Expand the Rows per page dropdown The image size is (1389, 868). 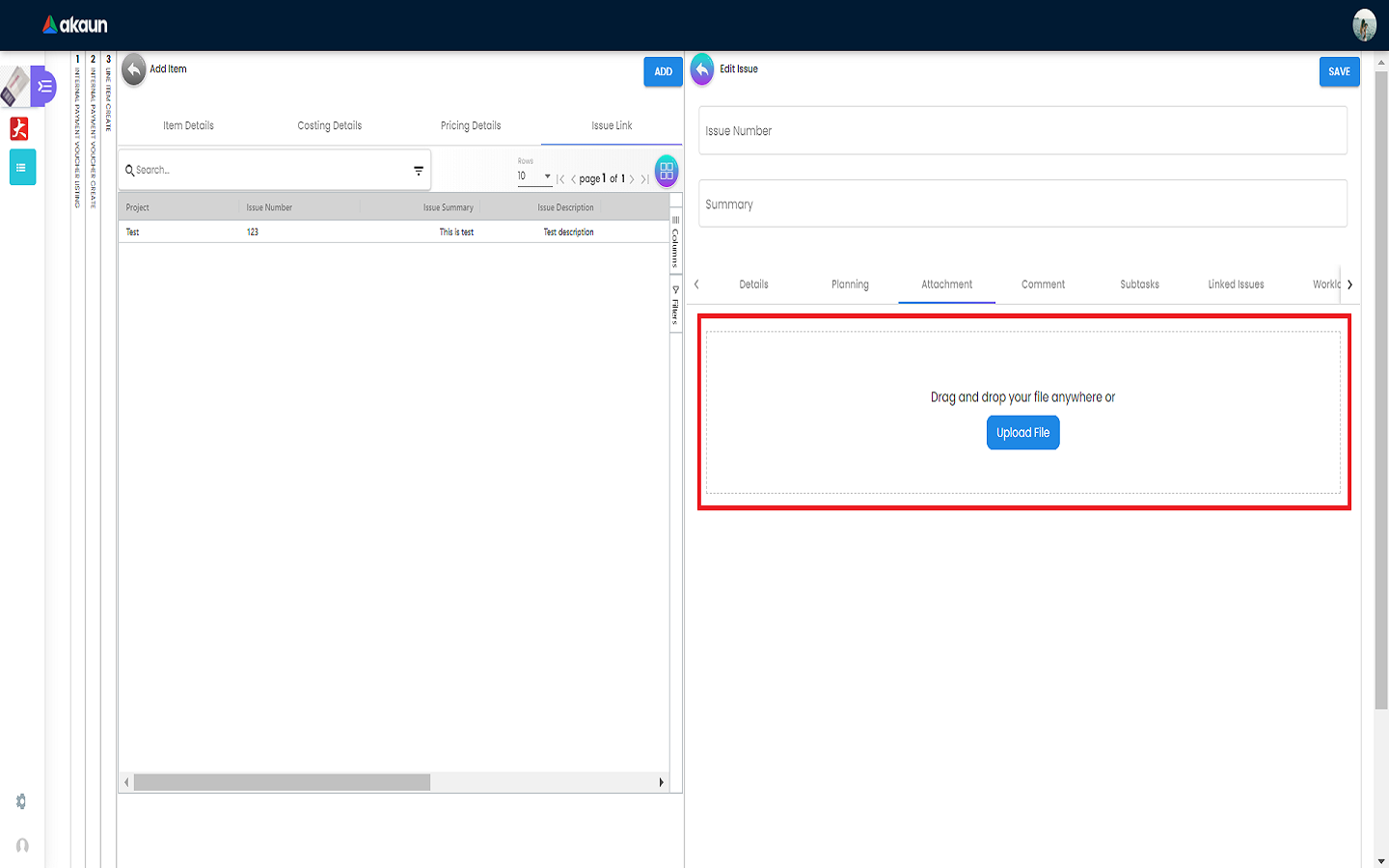(534, 176)
